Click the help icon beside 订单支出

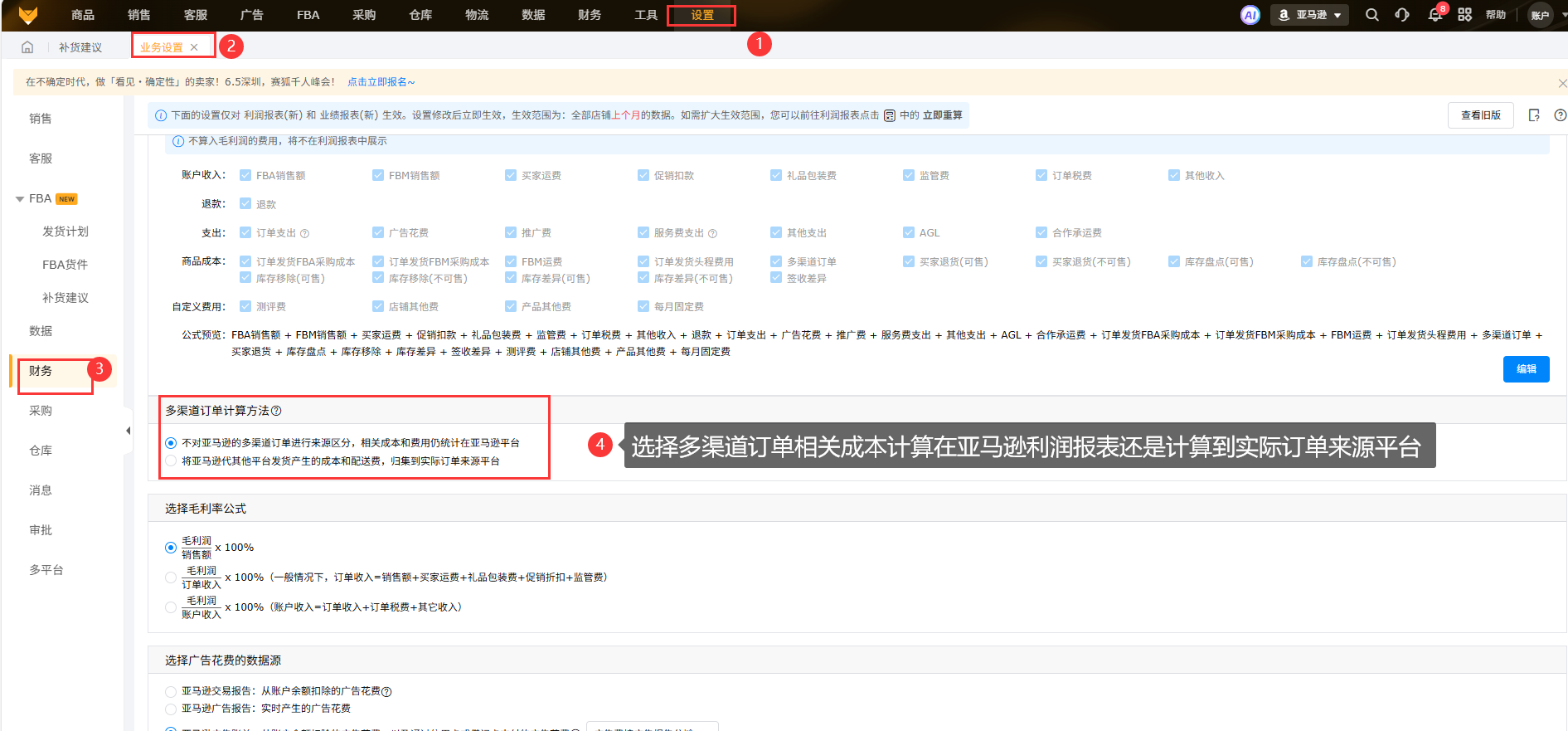coord(304,234)
